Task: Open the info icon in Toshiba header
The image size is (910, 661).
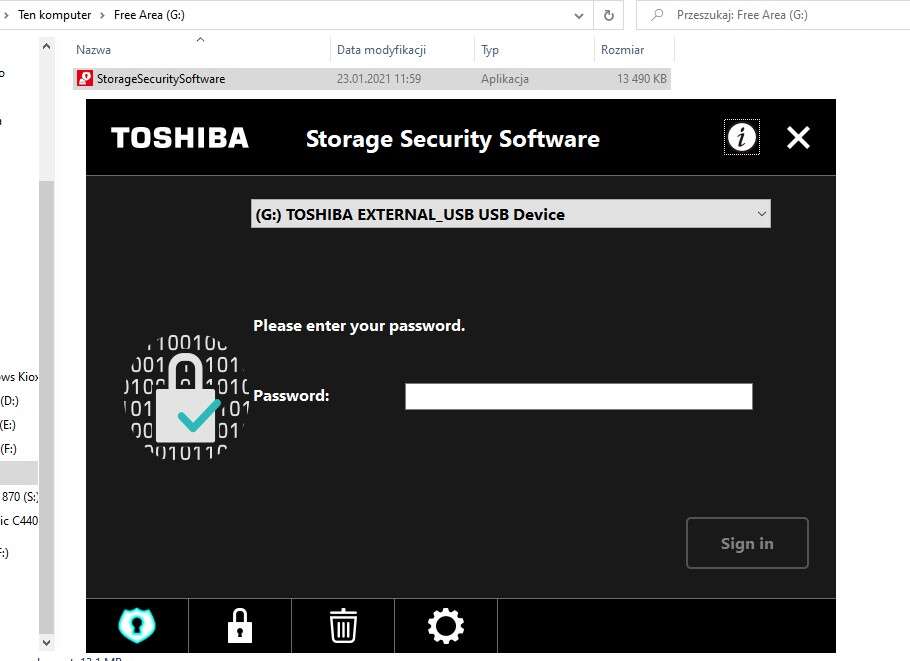Action: (741, 137)
